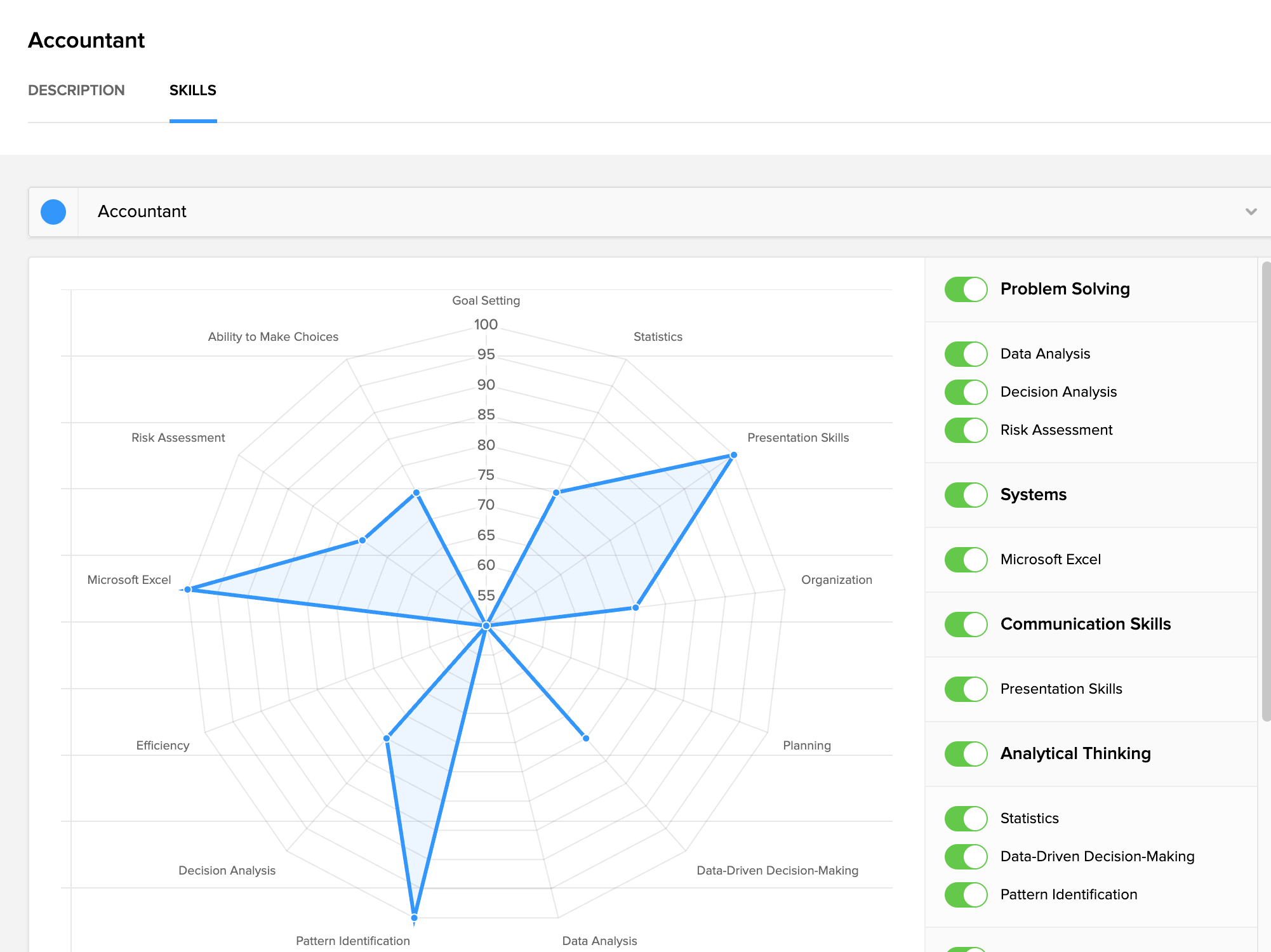The height and width of the screenshot is (952, 1271).
Task: Toggle the Systems skill group
Action: [966, 494]
